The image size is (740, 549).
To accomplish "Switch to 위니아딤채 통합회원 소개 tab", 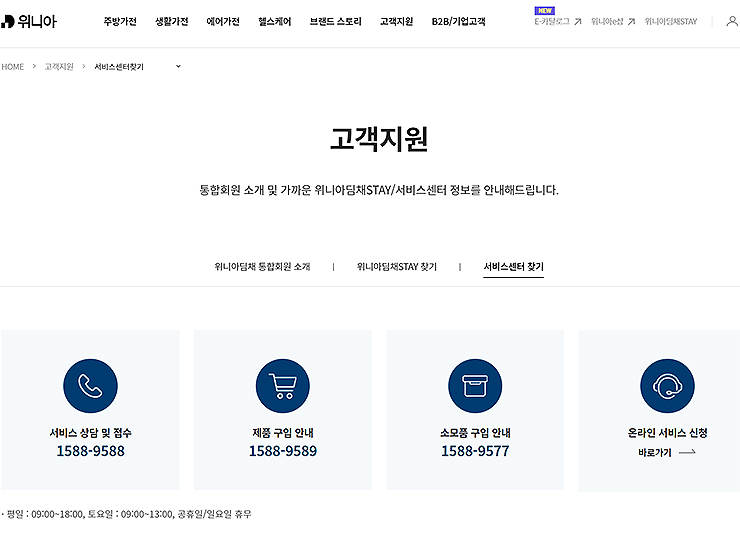I will coord(262,267).
